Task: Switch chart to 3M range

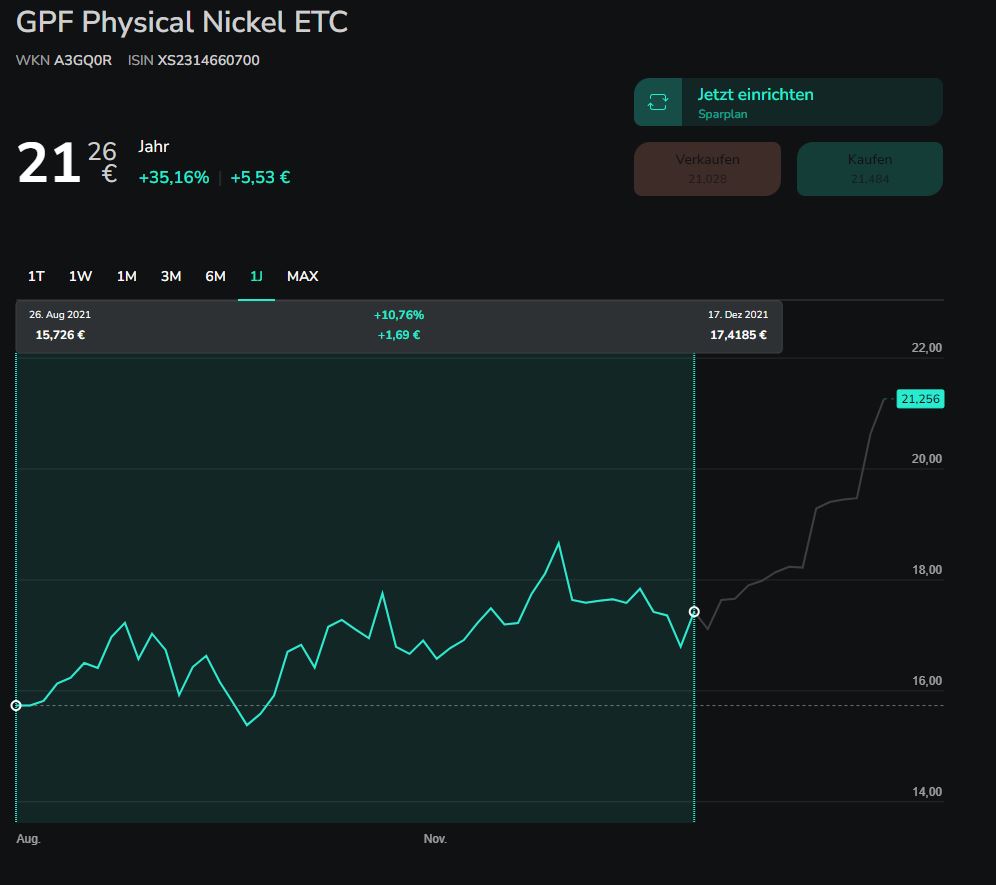Action: pyautogui.click(x=171, y=276)
